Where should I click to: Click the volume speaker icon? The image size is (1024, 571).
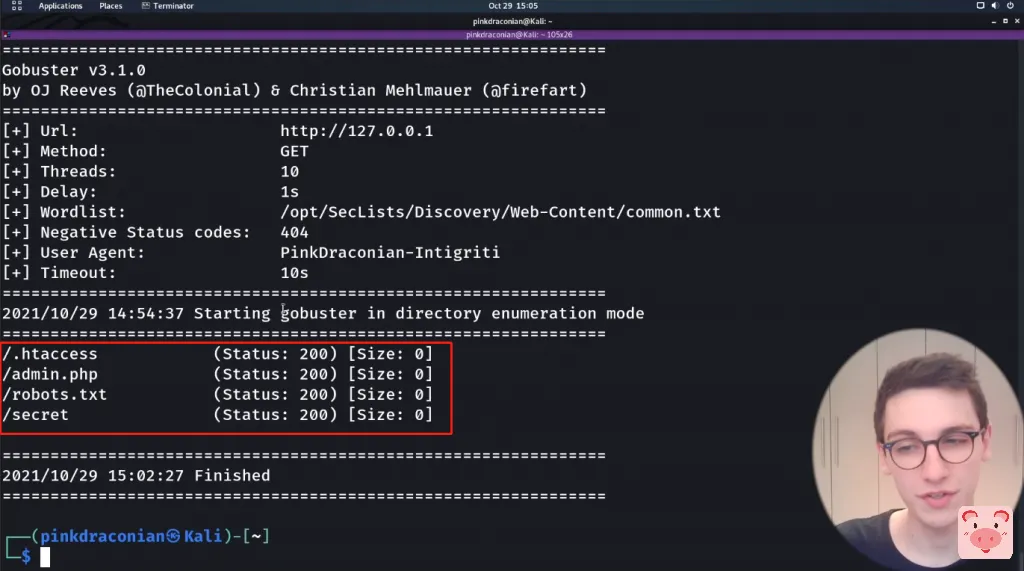[994, 6]
